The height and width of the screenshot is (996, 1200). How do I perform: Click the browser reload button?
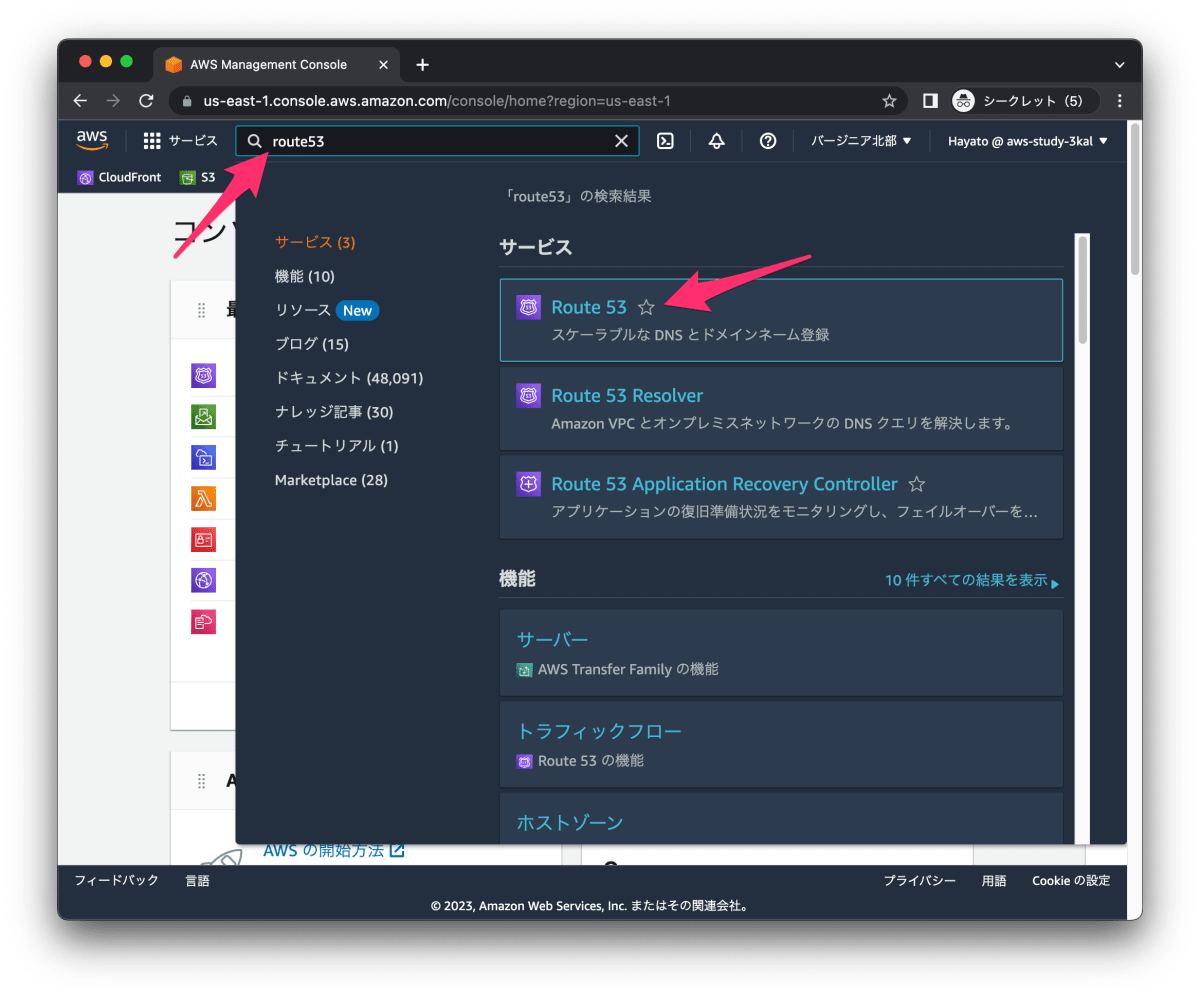pyautogui.click(x=146, y=101)
